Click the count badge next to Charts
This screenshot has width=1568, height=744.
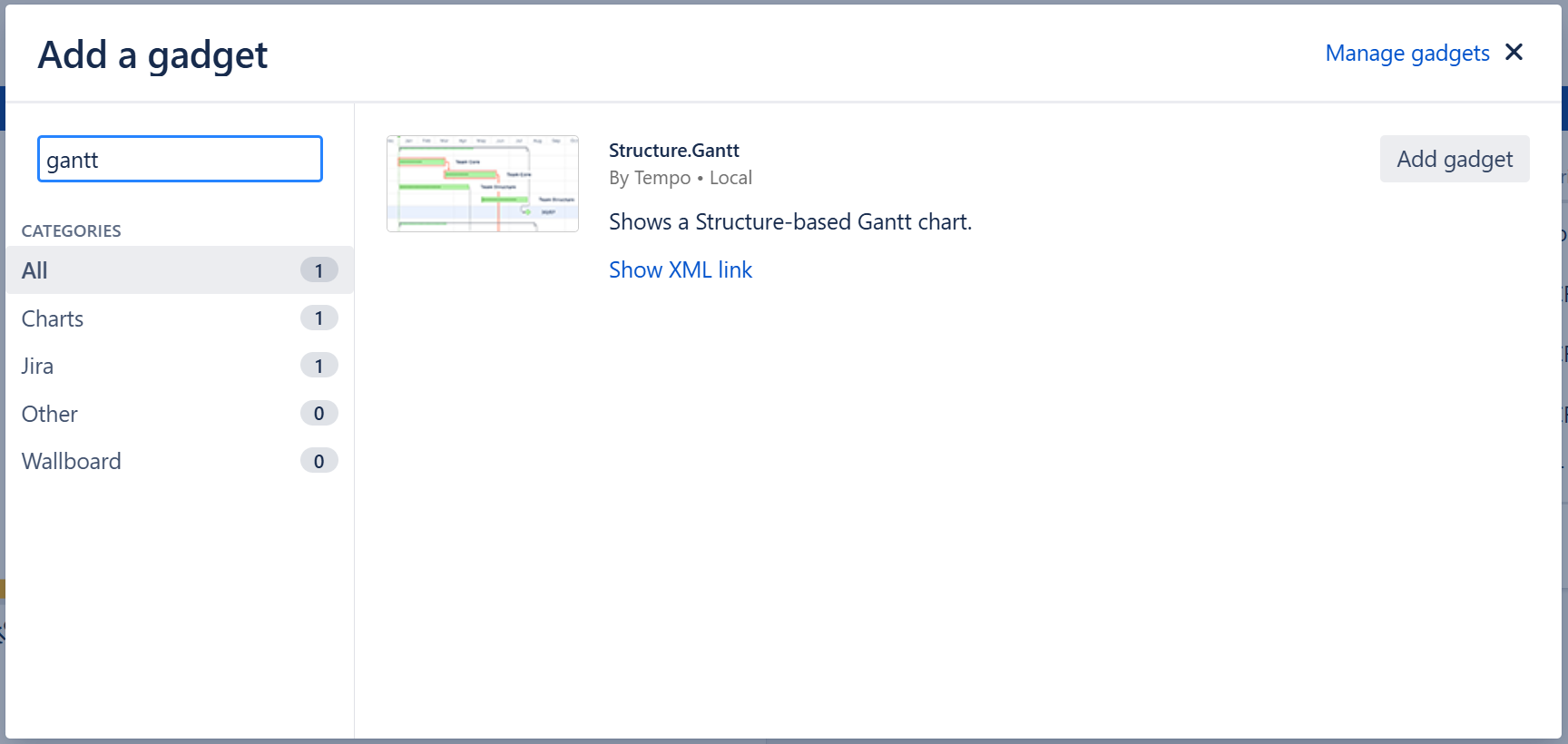[x=318, y=318]
